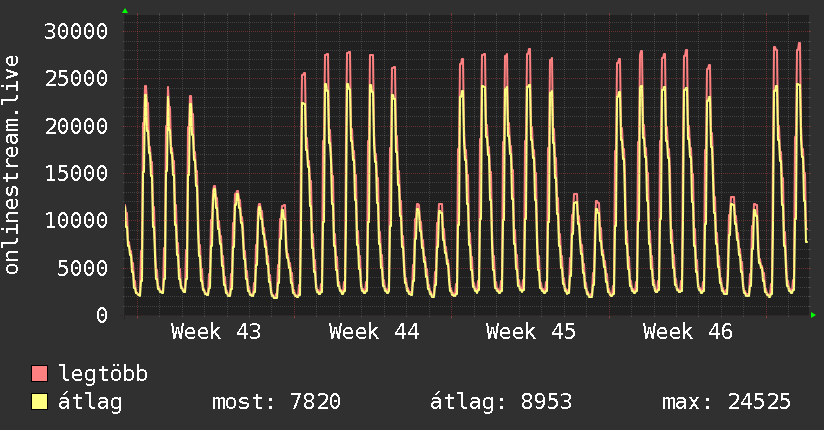The image size is (824, 430).
Task: Click the 30000 y-axis label
Action: pyautogui.click(x=76, y=32)
